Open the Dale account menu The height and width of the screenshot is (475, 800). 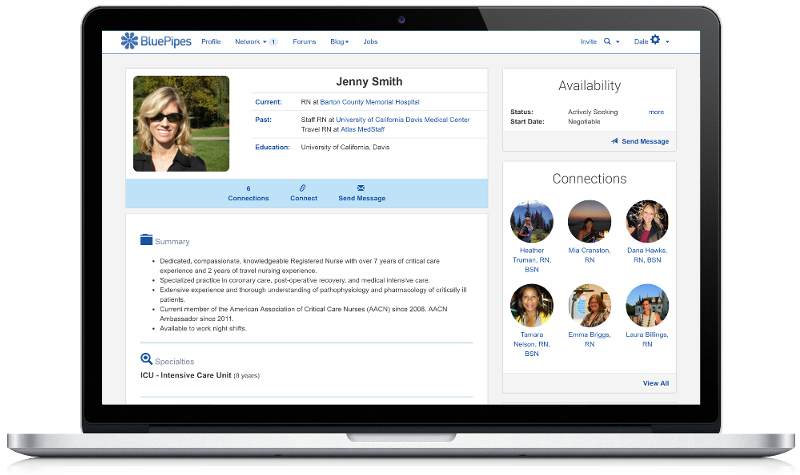(641, 42)
